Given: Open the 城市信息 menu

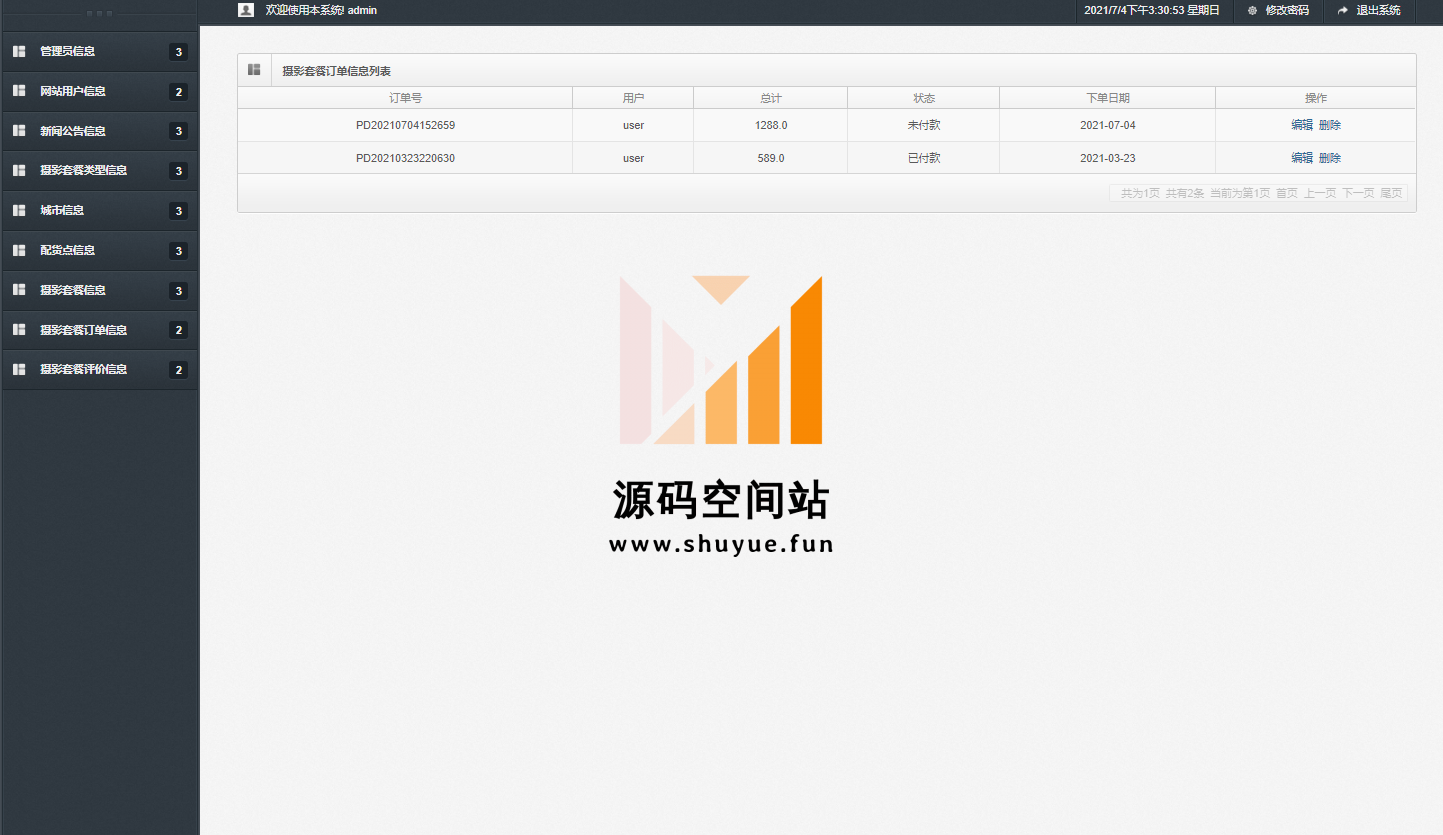Looking at the screenshot, I should [100, 211].
